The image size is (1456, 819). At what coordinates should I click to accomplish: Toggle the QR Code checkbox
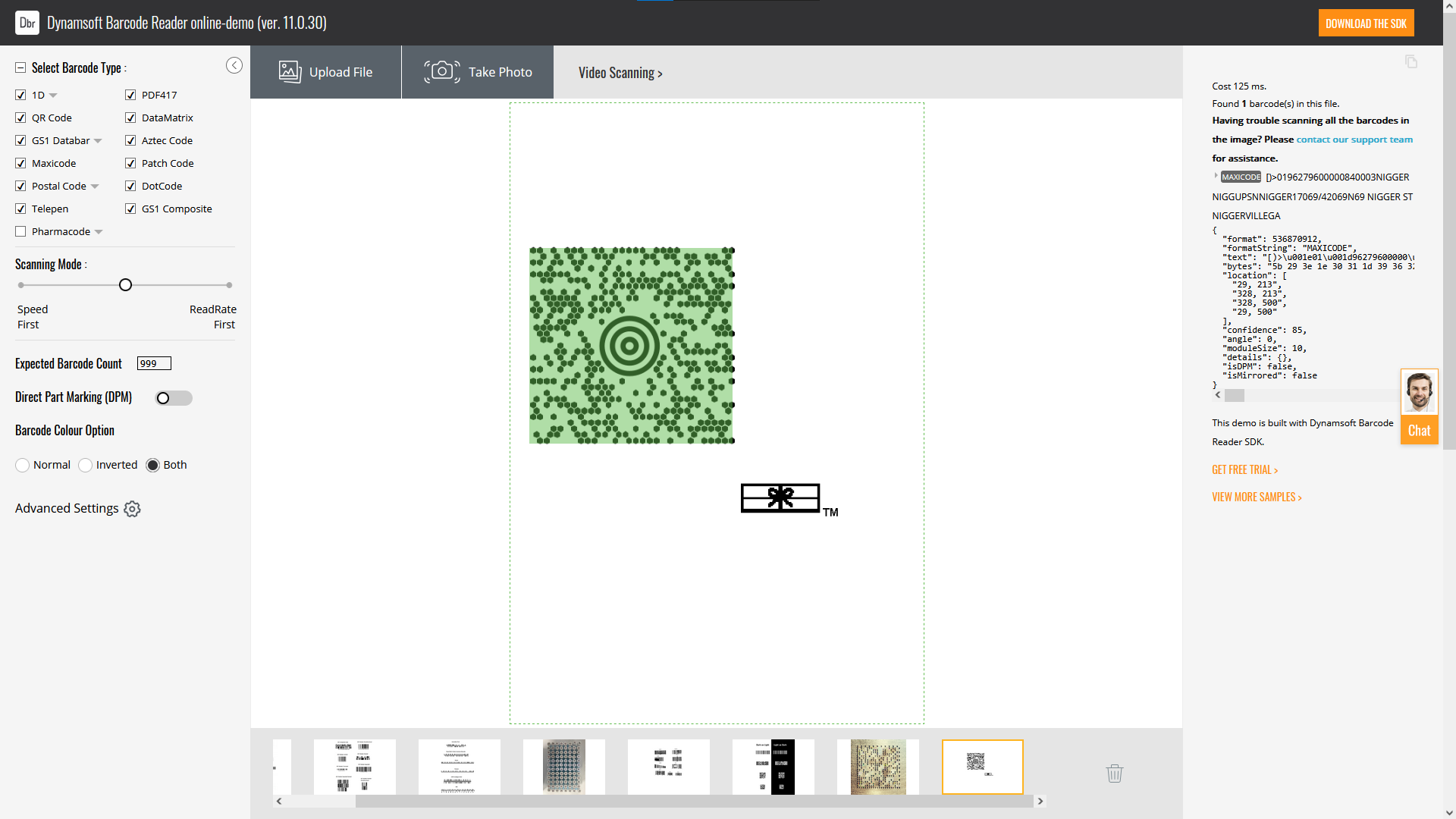pyautogui.click(x=20, y=118)
